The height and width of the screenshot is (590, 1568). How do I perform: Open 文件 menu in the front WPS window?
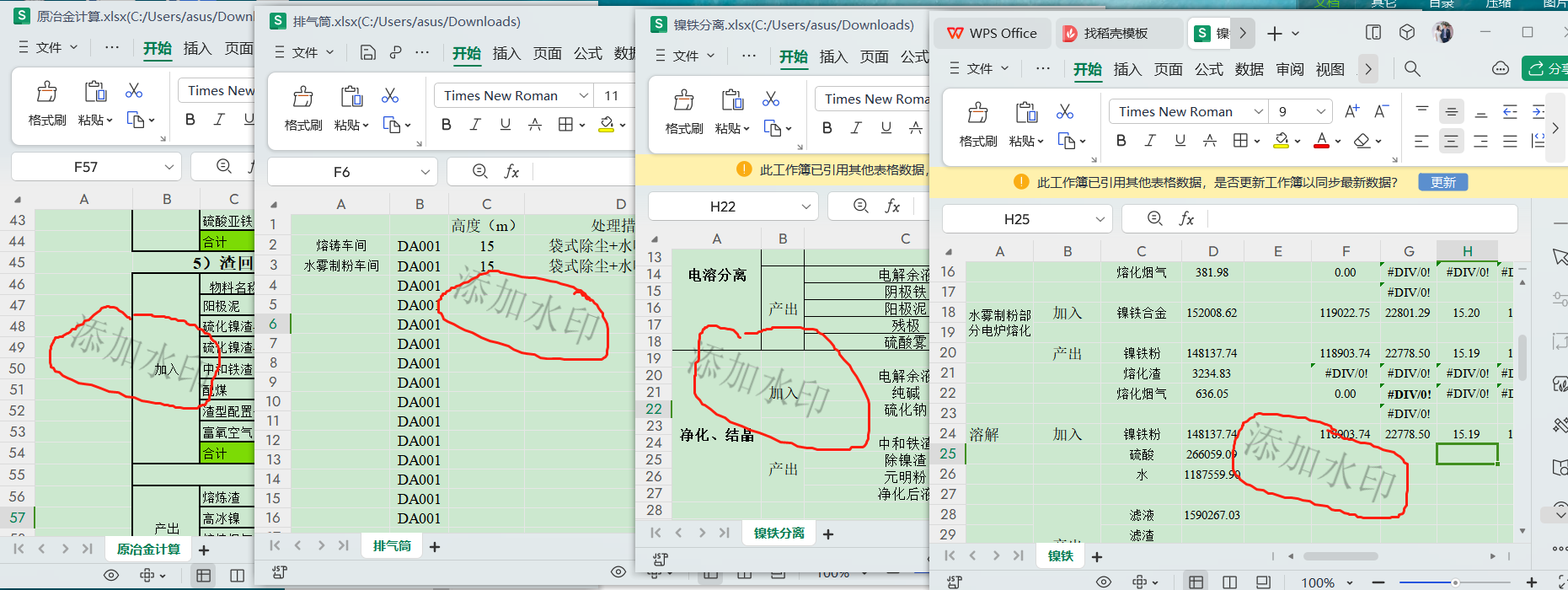(979, 68)
